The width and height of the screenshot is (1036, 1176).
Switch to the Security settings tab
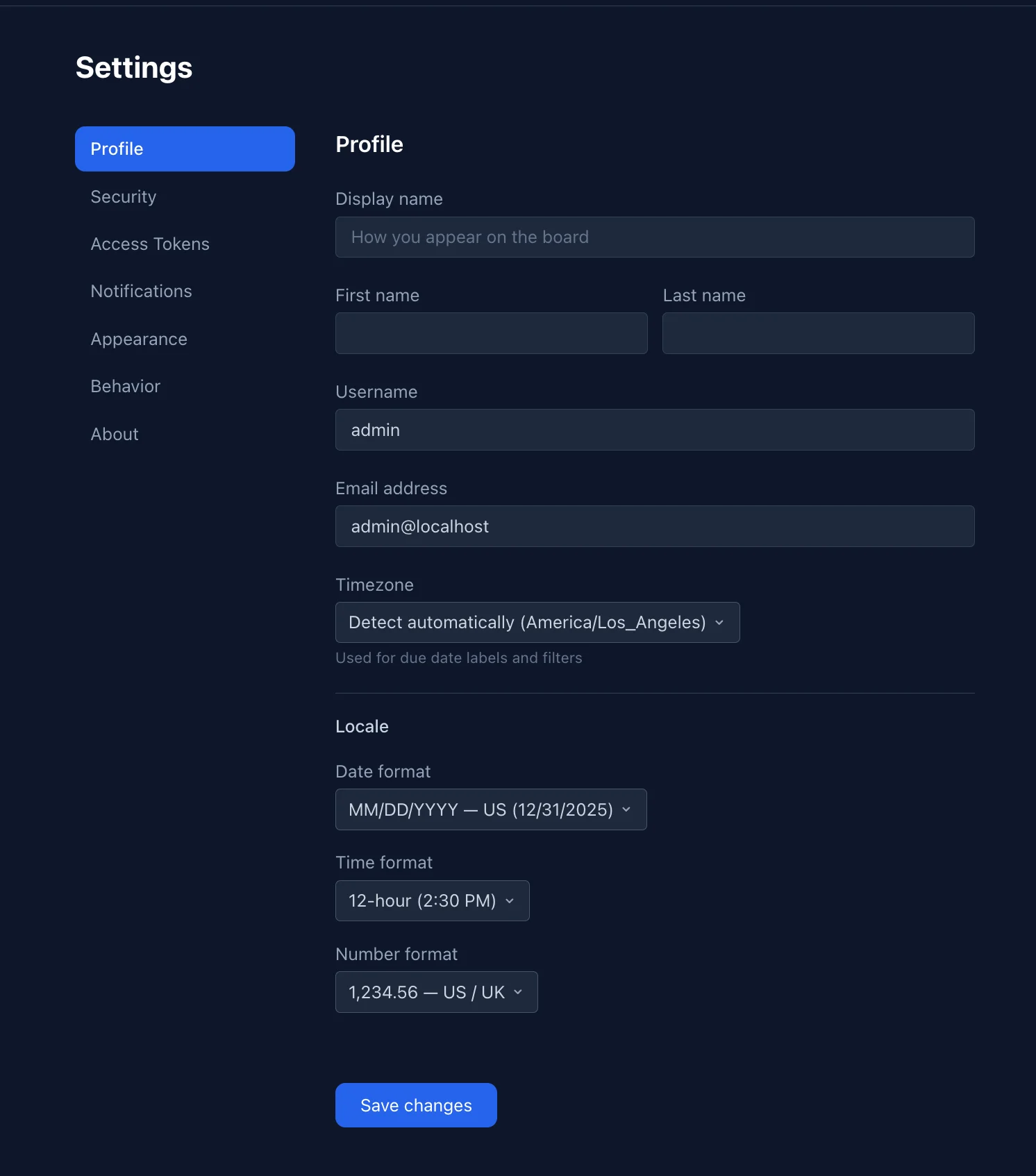pos(124,196)
